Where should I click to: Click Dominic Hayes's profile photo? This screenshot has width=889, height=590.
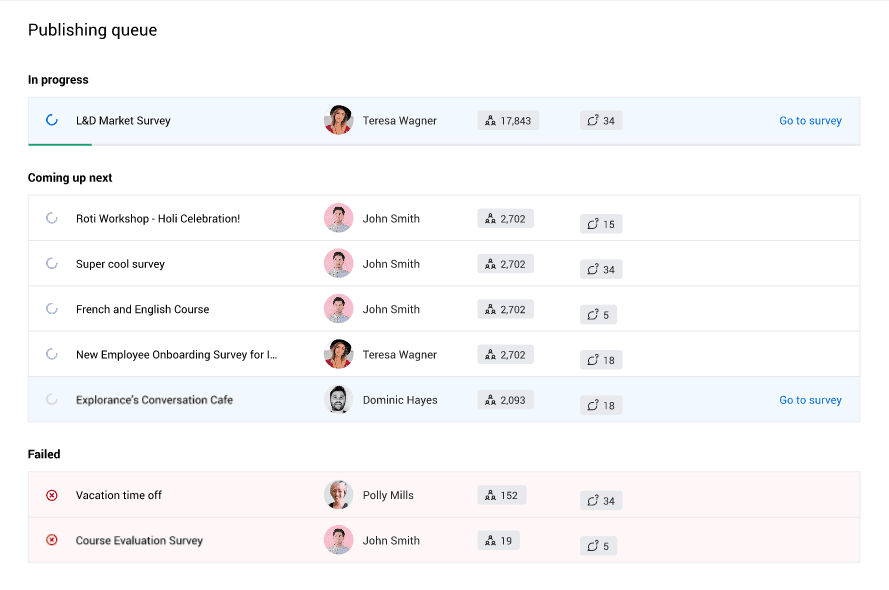coord(338,400)
